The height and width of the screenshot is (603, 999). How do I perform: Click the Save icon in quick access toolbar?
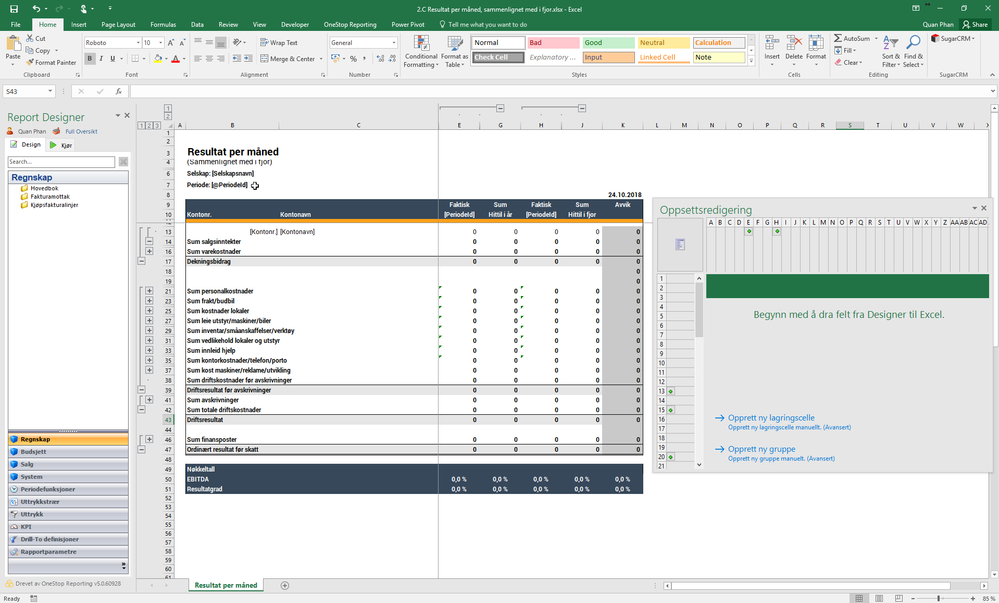pos(14,9)
